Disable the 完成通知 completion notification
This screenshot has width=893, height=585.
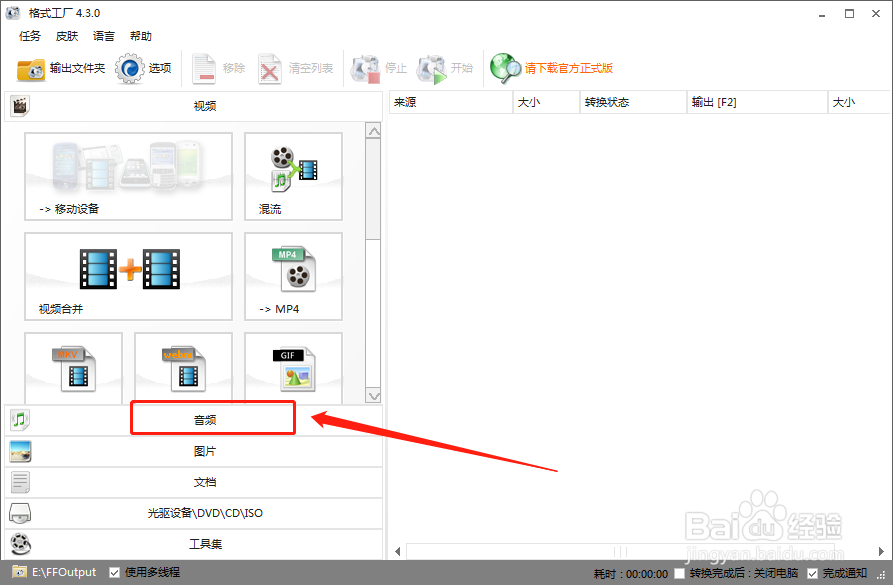click(x=811, y=571)
